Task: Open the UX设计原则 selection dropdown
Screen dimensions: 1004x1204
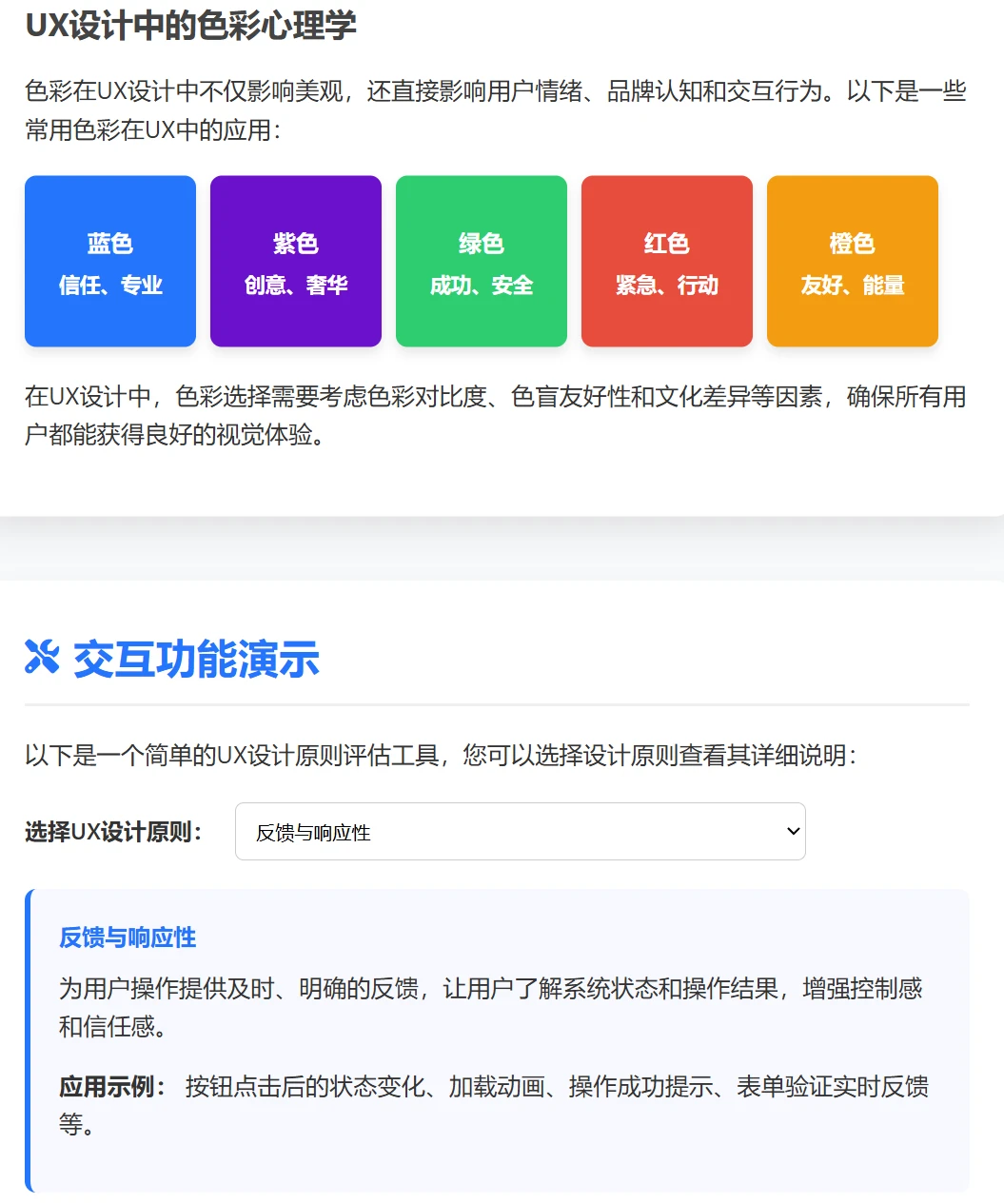Action: [520, 831]
